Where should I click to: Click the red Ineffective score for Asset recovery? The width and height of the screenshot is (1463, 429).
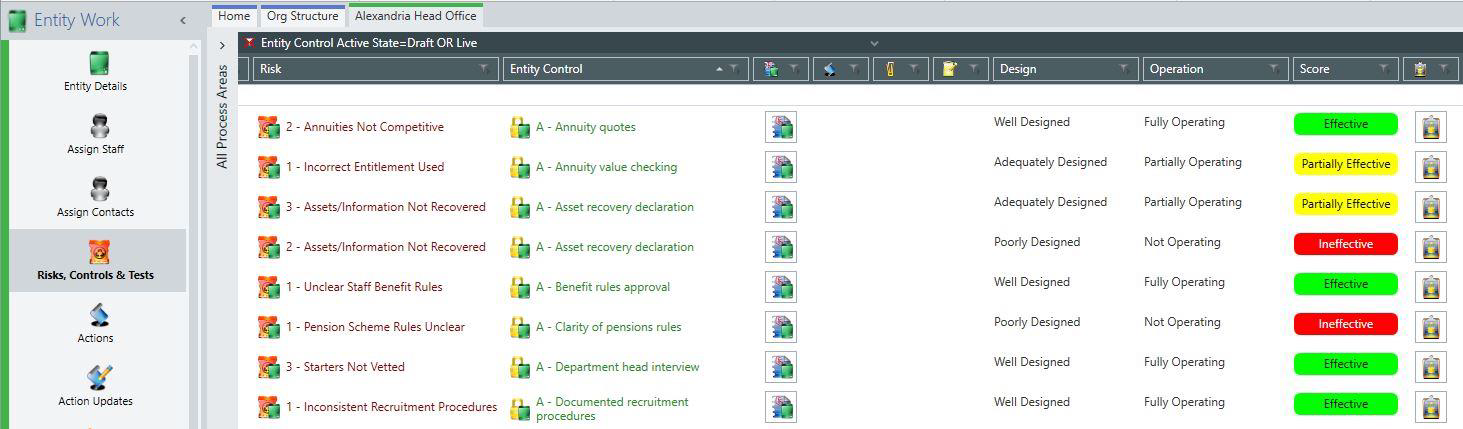[x=1345, y=244]
